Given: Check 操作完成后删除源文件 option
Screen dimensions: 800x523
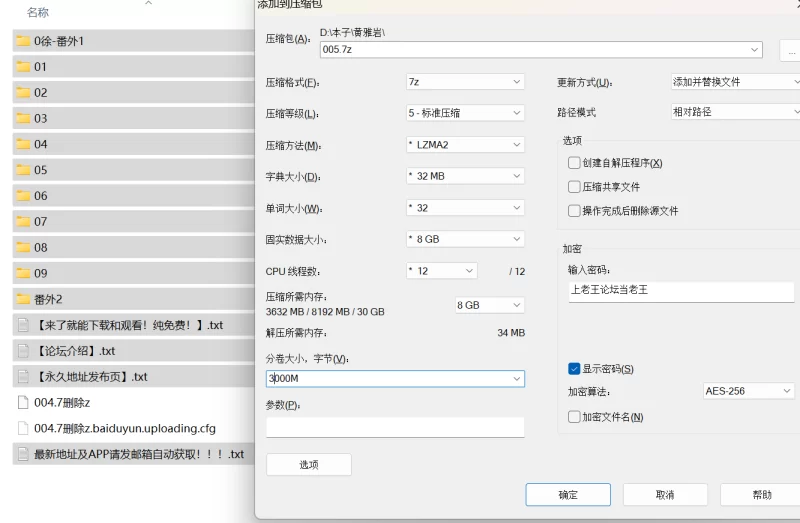Looking at the screenshot, I should 574,211.
